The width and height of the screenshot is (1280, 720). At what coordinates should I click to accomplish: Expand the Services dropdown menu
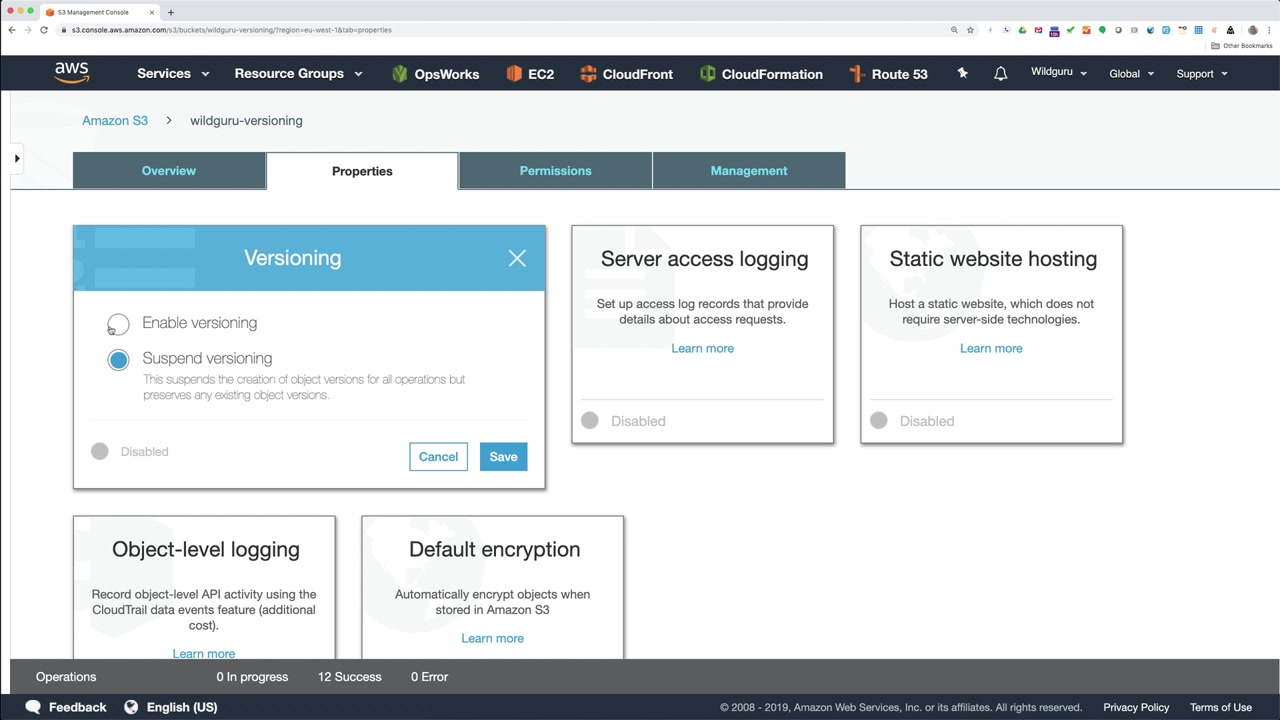(x=173, y=74)
